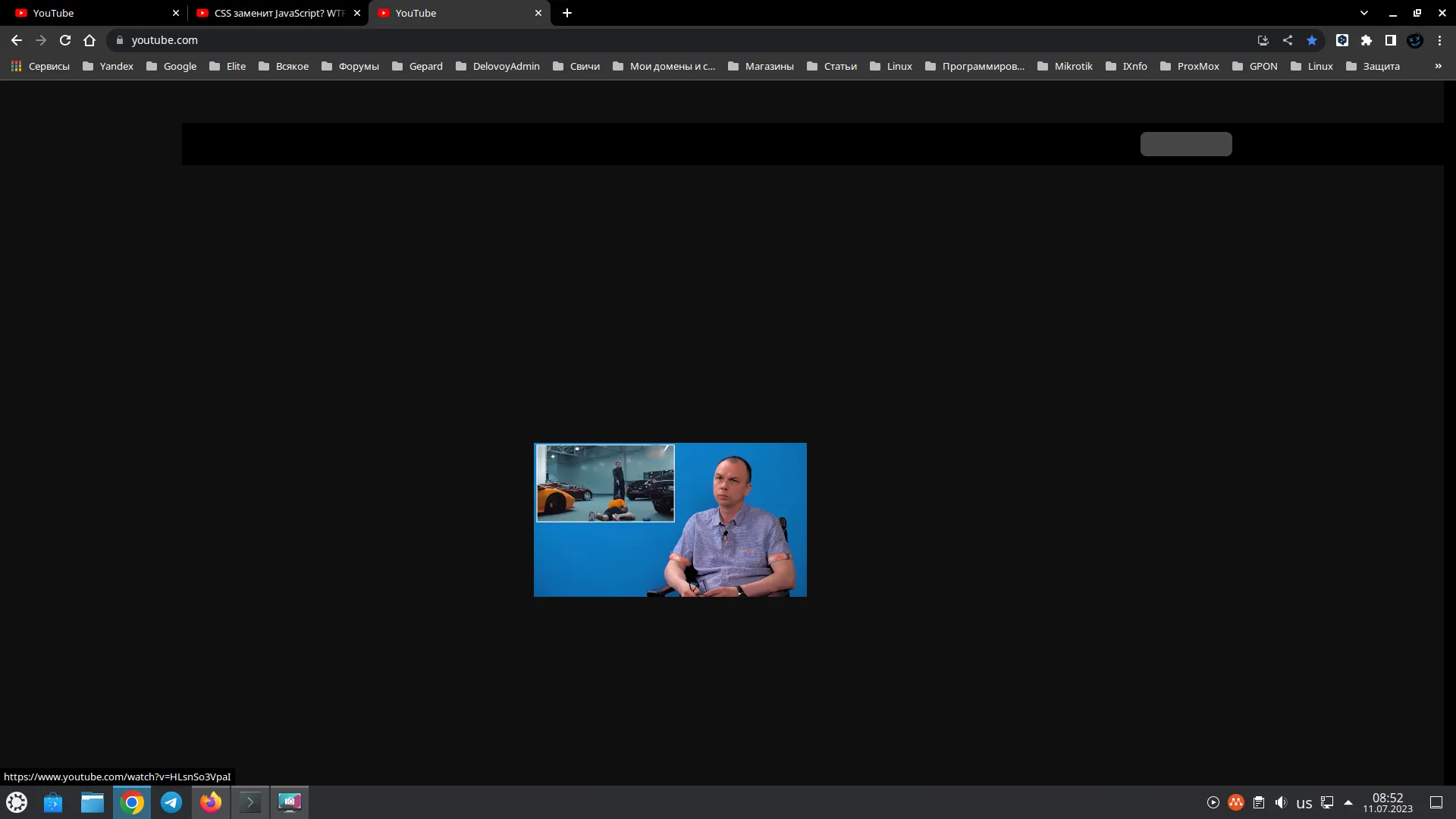The image size is (1456, 819).
Task: Expand the browser extensions dropdown menu
Action: coord(1366,40)
